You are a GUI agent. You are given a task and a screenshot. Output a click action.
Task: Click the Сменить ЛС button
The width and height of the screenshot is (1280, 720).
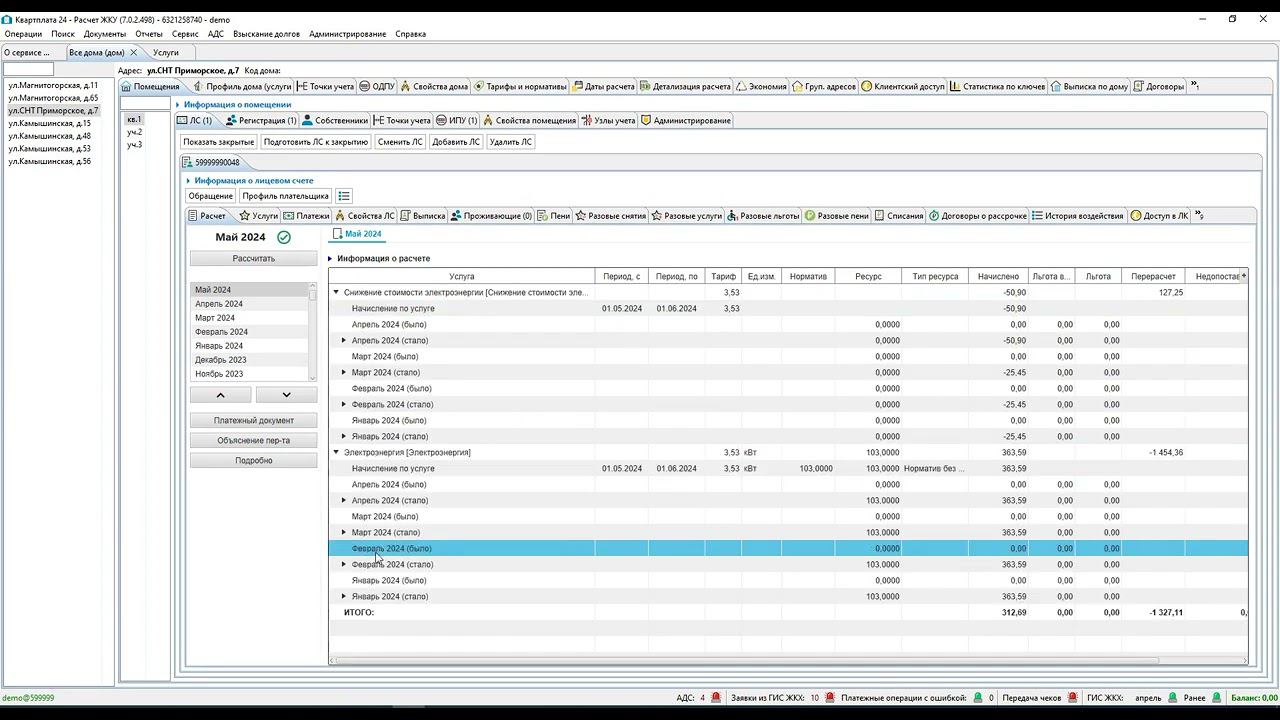point(401,142)
